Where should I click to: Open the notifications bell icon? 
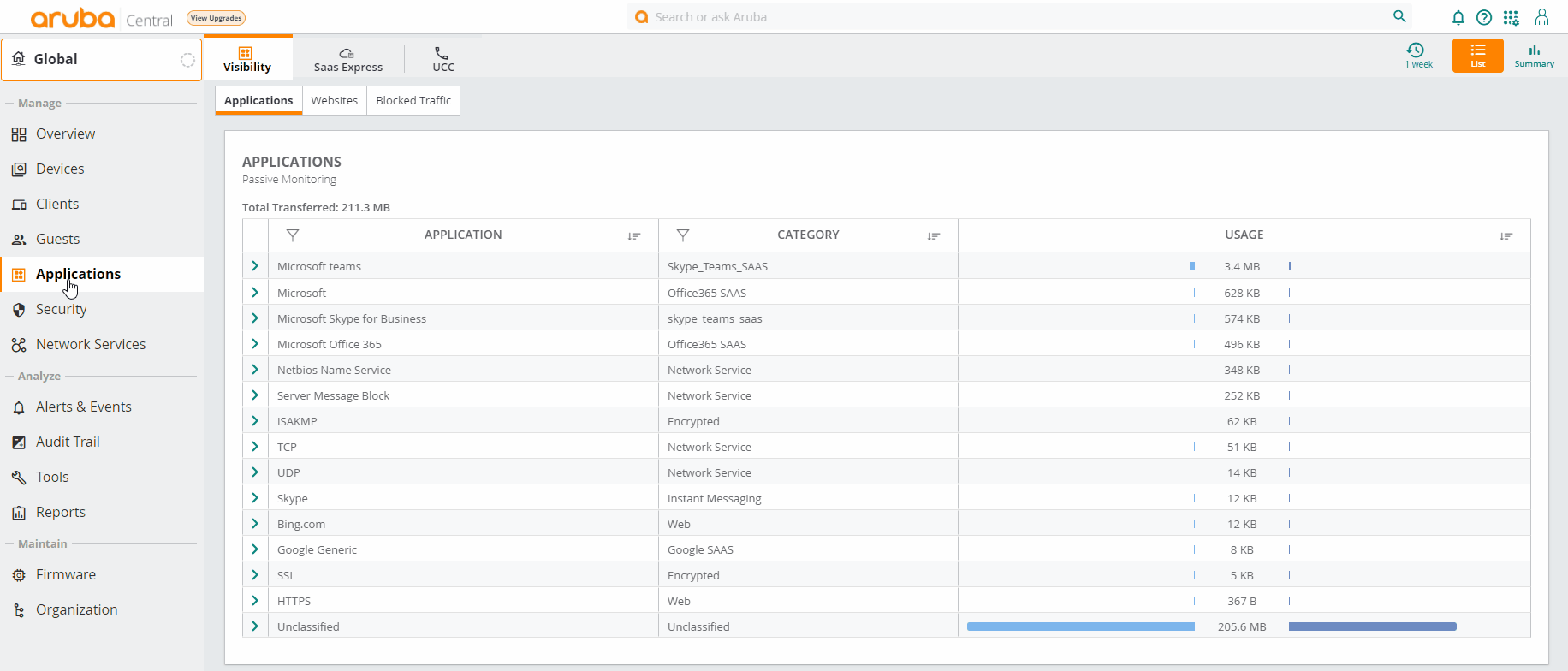1458,17
